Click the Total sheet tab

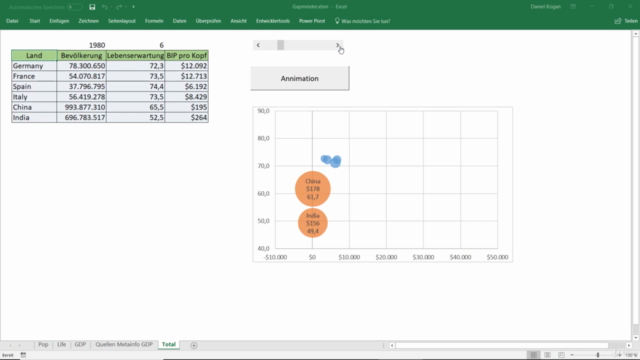click(x=169, y=344)
